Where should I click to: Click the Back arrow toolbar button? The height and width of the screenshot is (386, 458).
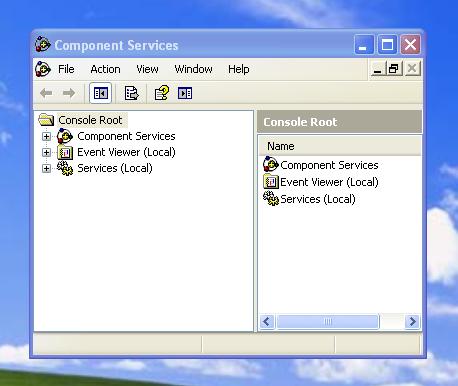point(46,93)
